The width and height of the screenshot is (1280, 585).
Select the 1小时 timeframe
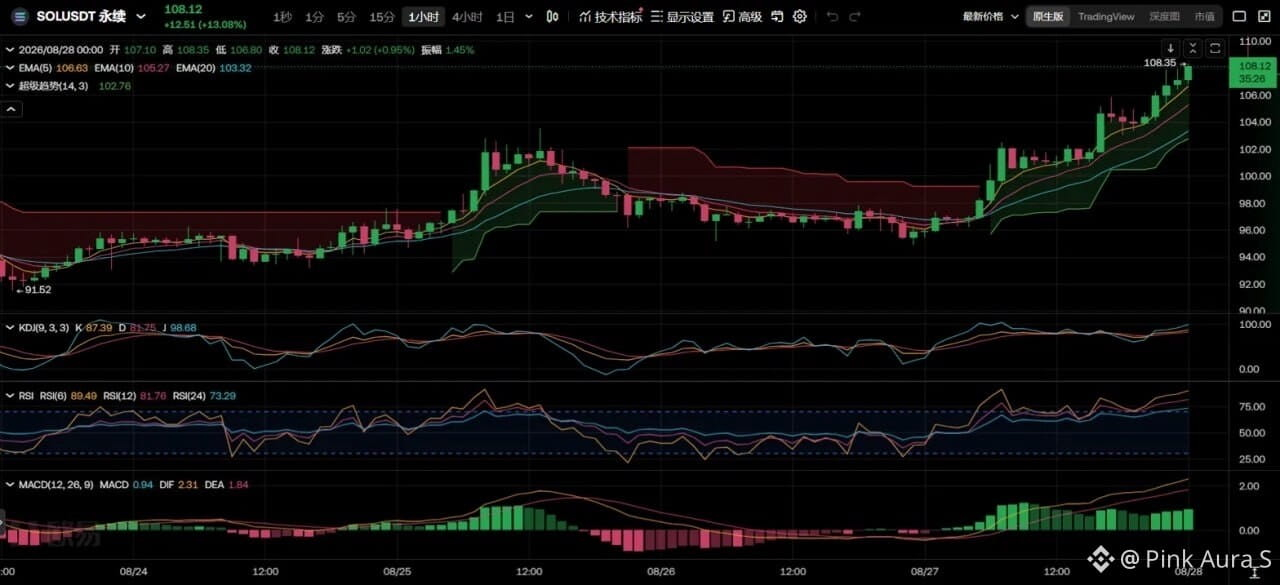click(424, 17)
